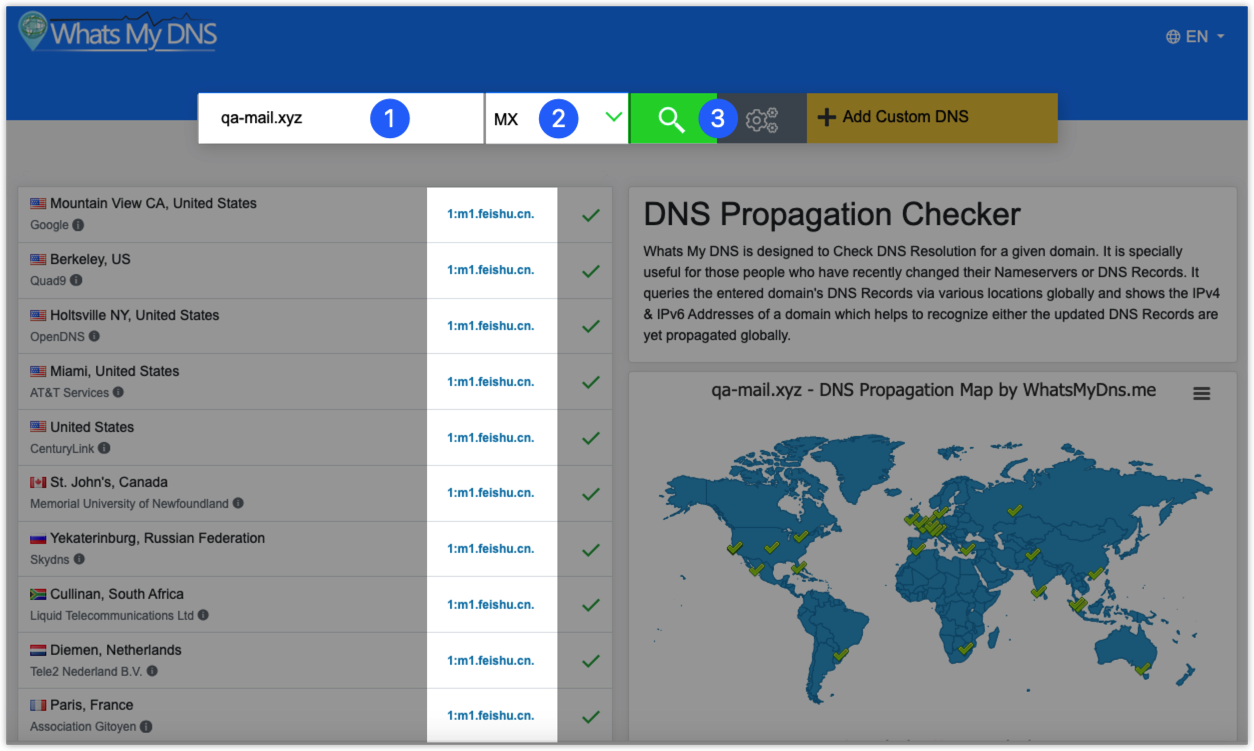The width and height of the screenshot is (1254, 751).
Task: Open the MX result for Holtsville NY
Action: coord(491,326)
